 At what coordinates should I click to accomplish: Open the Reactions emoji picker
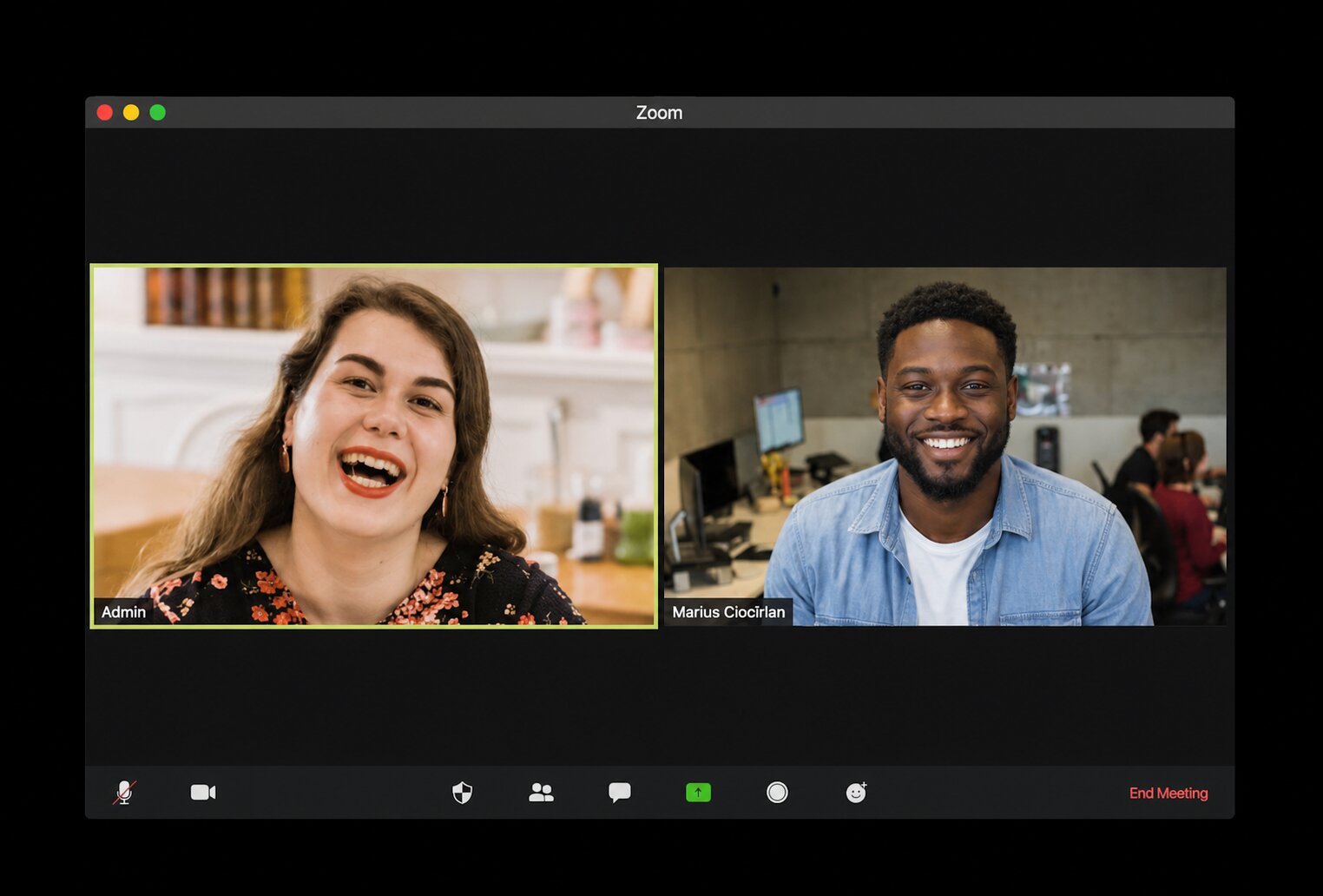856,792
